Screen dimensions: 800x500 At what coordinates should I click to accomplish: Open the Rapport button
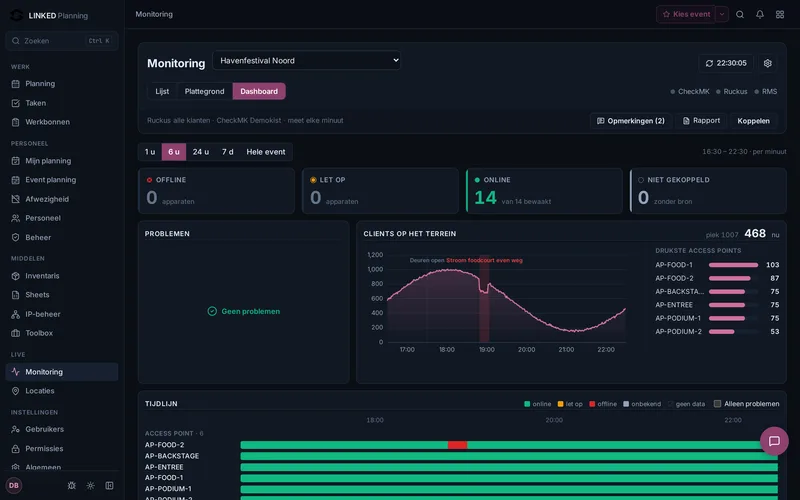point(702,121)
